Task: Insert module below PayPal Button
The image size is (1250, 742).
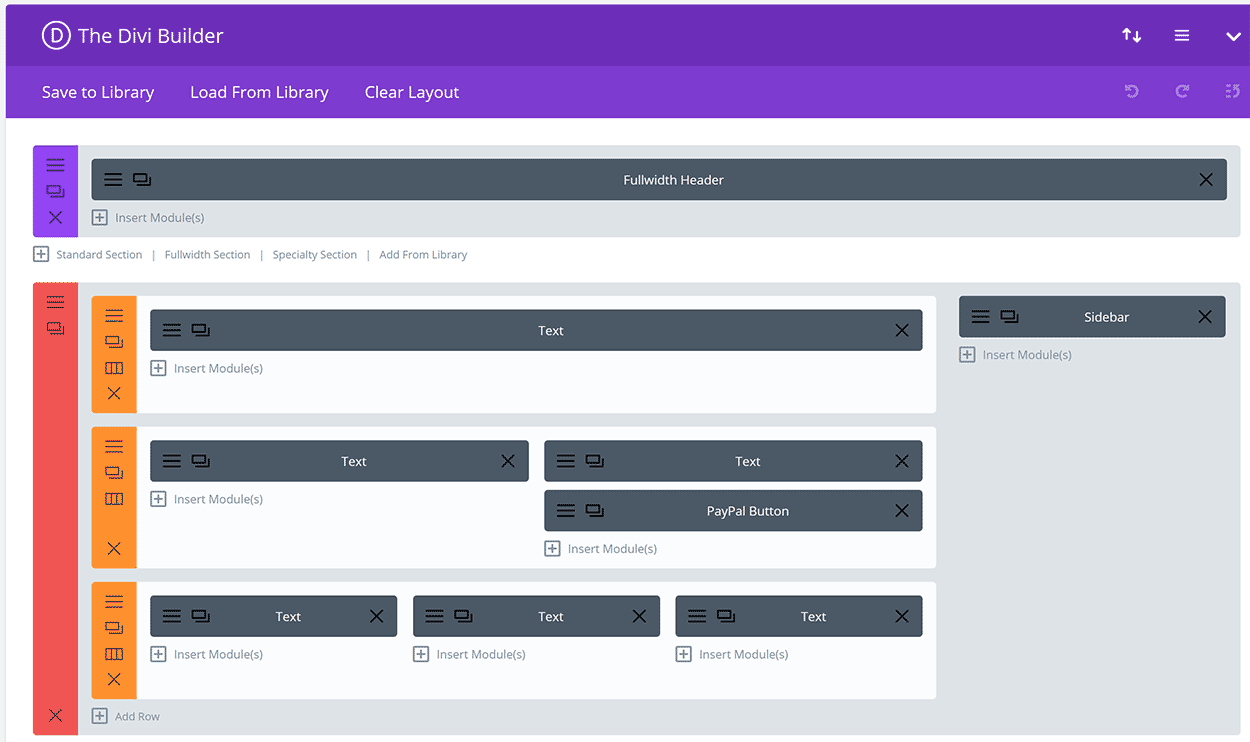Action: [600, 548]
